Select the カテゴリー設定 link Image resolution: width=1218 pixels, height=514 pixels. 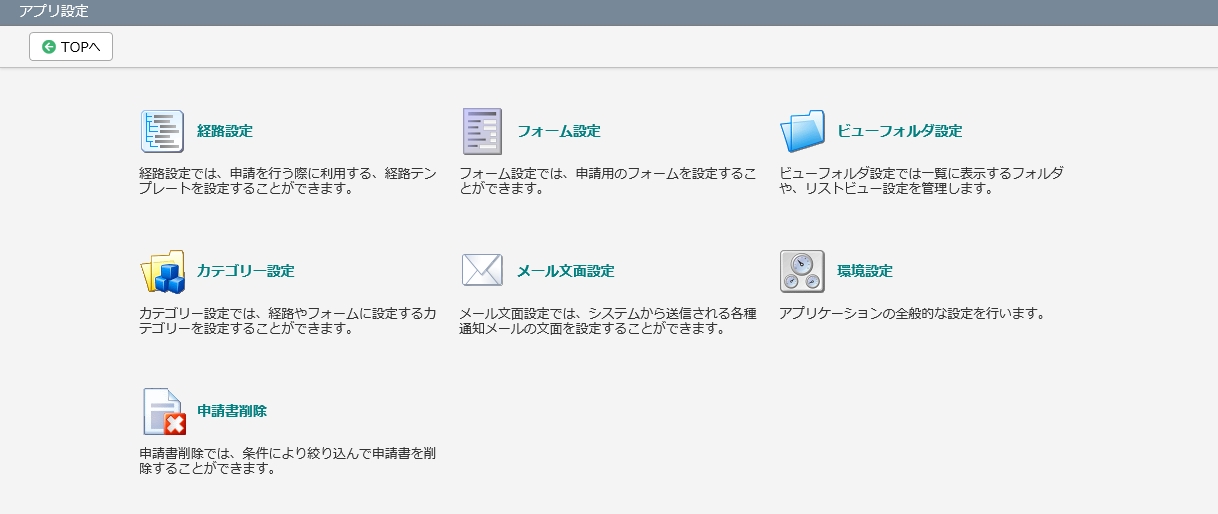(246, 271)
